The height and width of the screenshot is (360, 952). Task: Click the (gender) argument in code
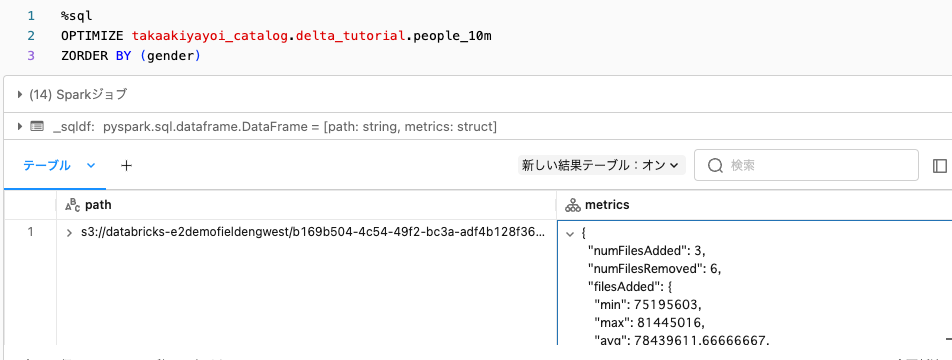[169, 56]
